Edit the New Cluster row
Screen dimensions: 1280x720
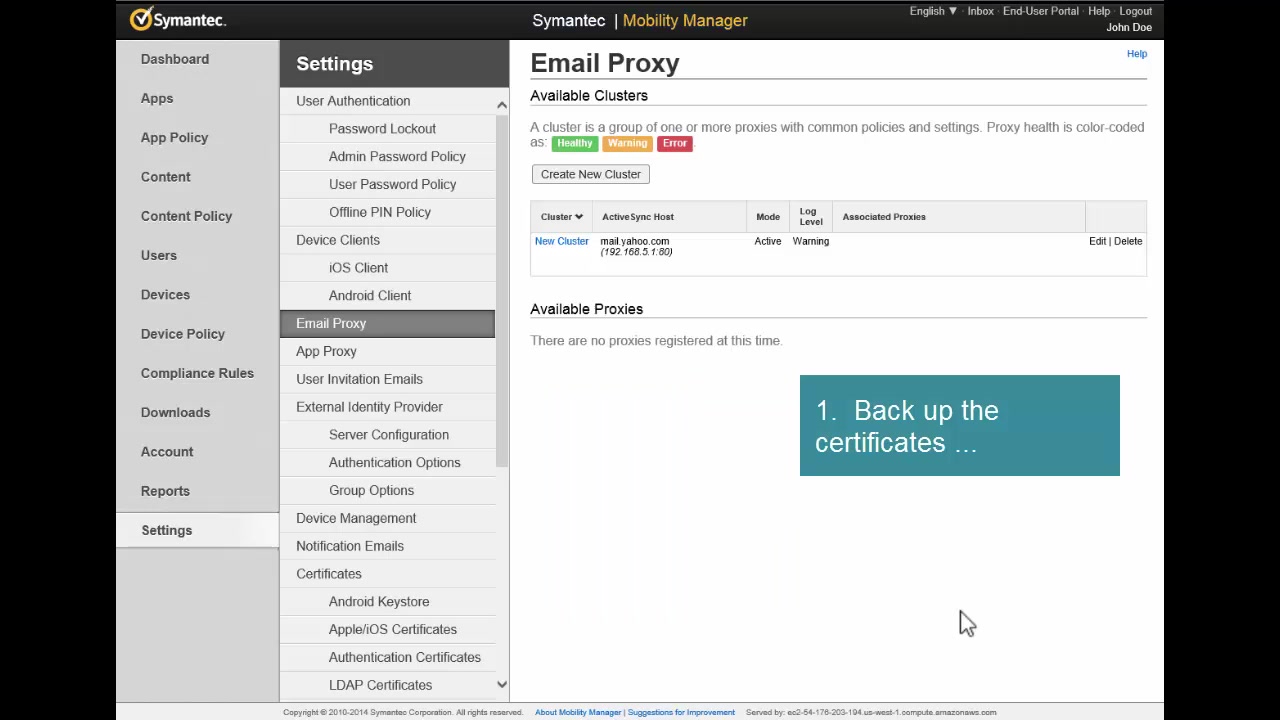pyautogui.click(x=1097, y=241)
